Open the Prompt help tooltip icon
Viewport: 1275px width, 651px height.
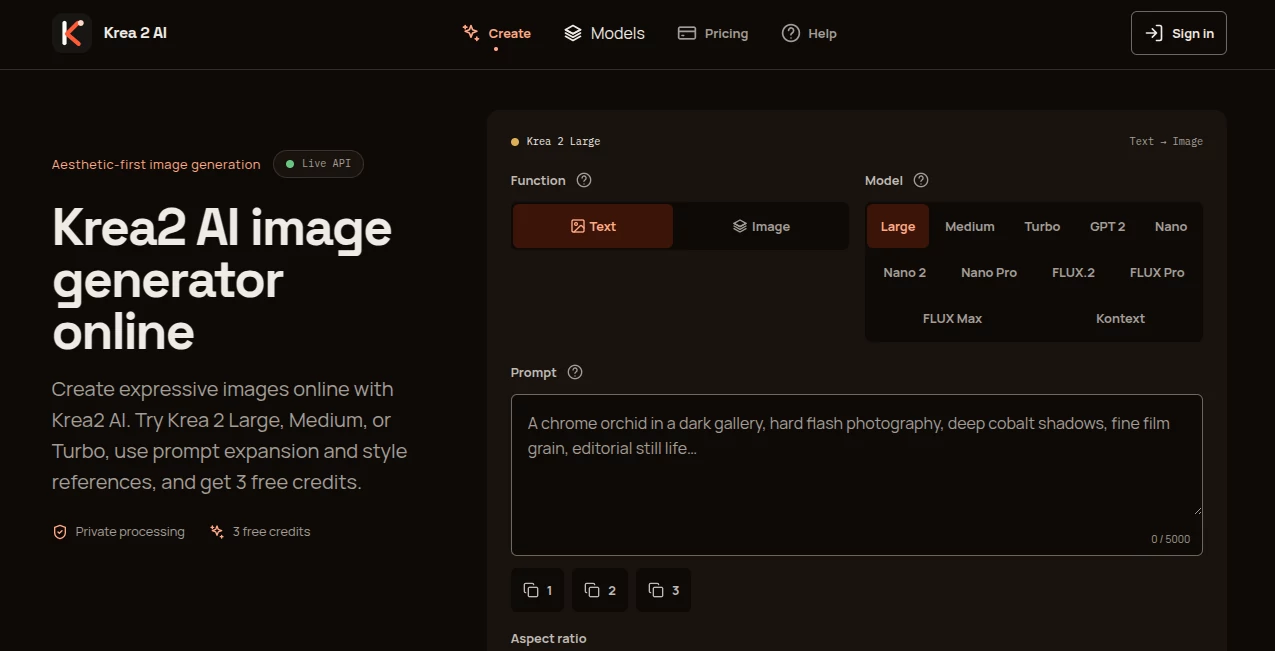[575, 372]
